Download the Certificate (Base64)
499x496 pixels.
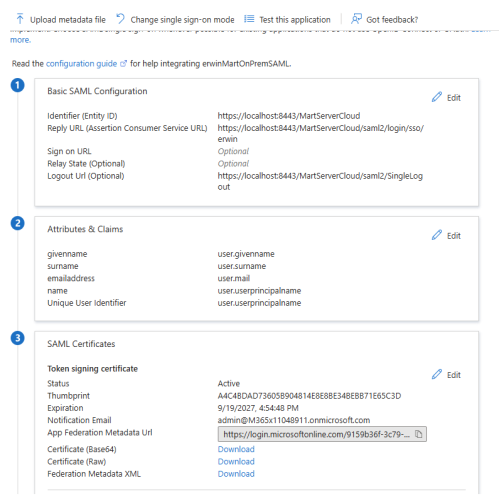pos(236,449)
